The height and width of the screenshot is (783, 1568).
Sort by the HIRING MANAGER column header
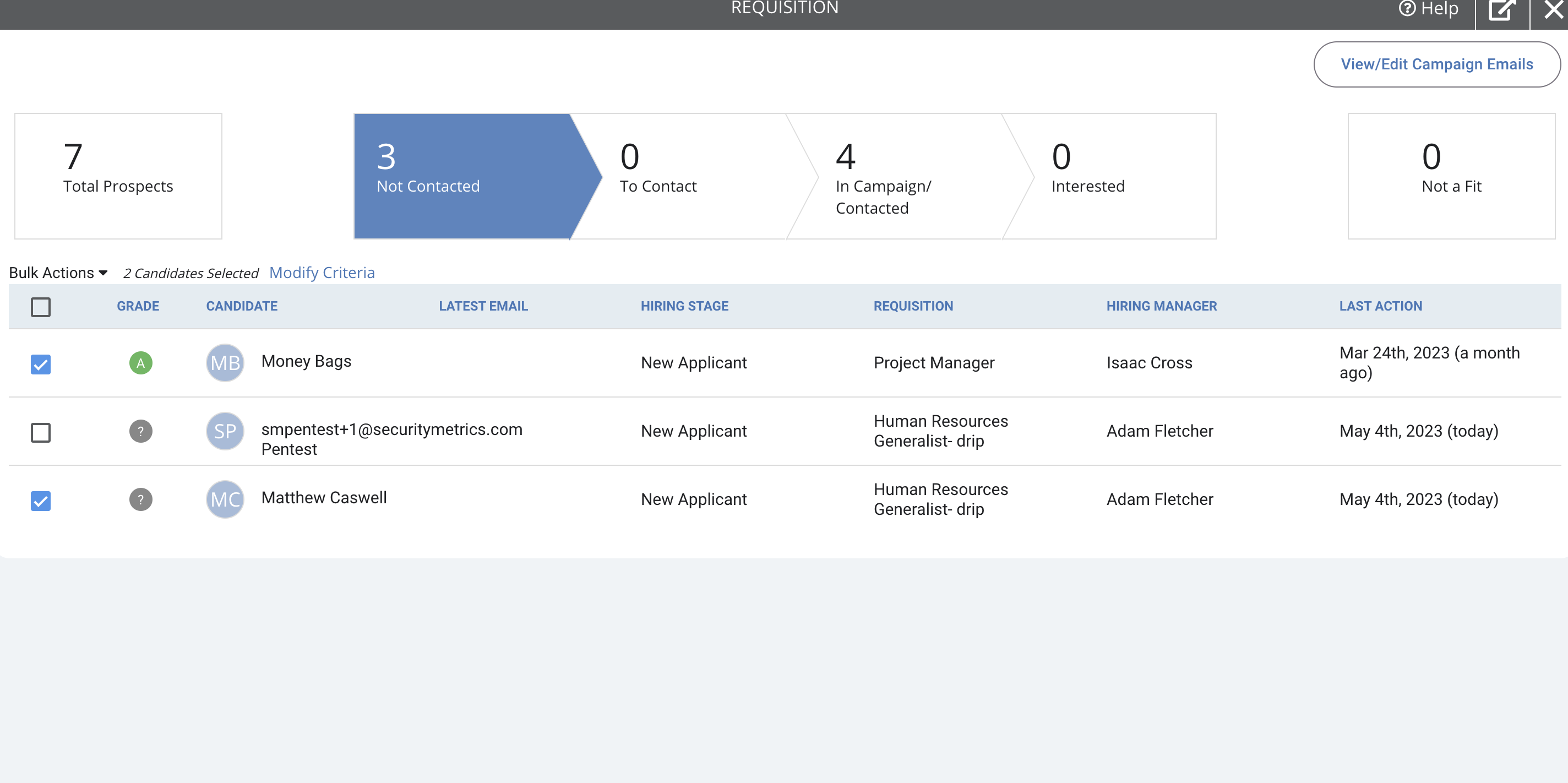coord(1162,306)
